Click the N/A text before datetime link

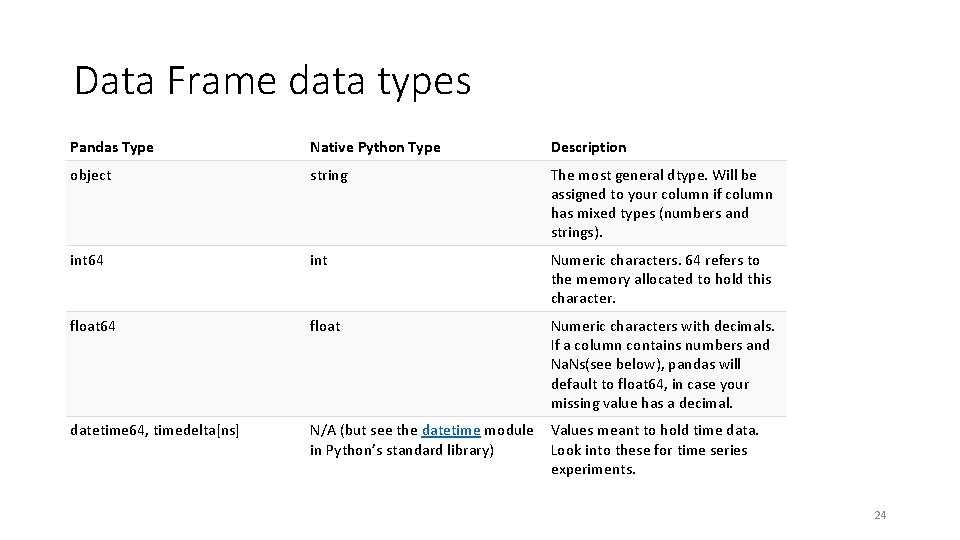click(x=323, y=430)
